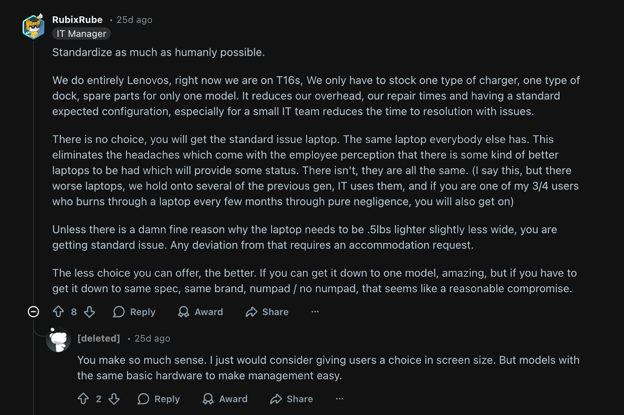
Task: Downvote the deleted user's reply
Action: 114,399
